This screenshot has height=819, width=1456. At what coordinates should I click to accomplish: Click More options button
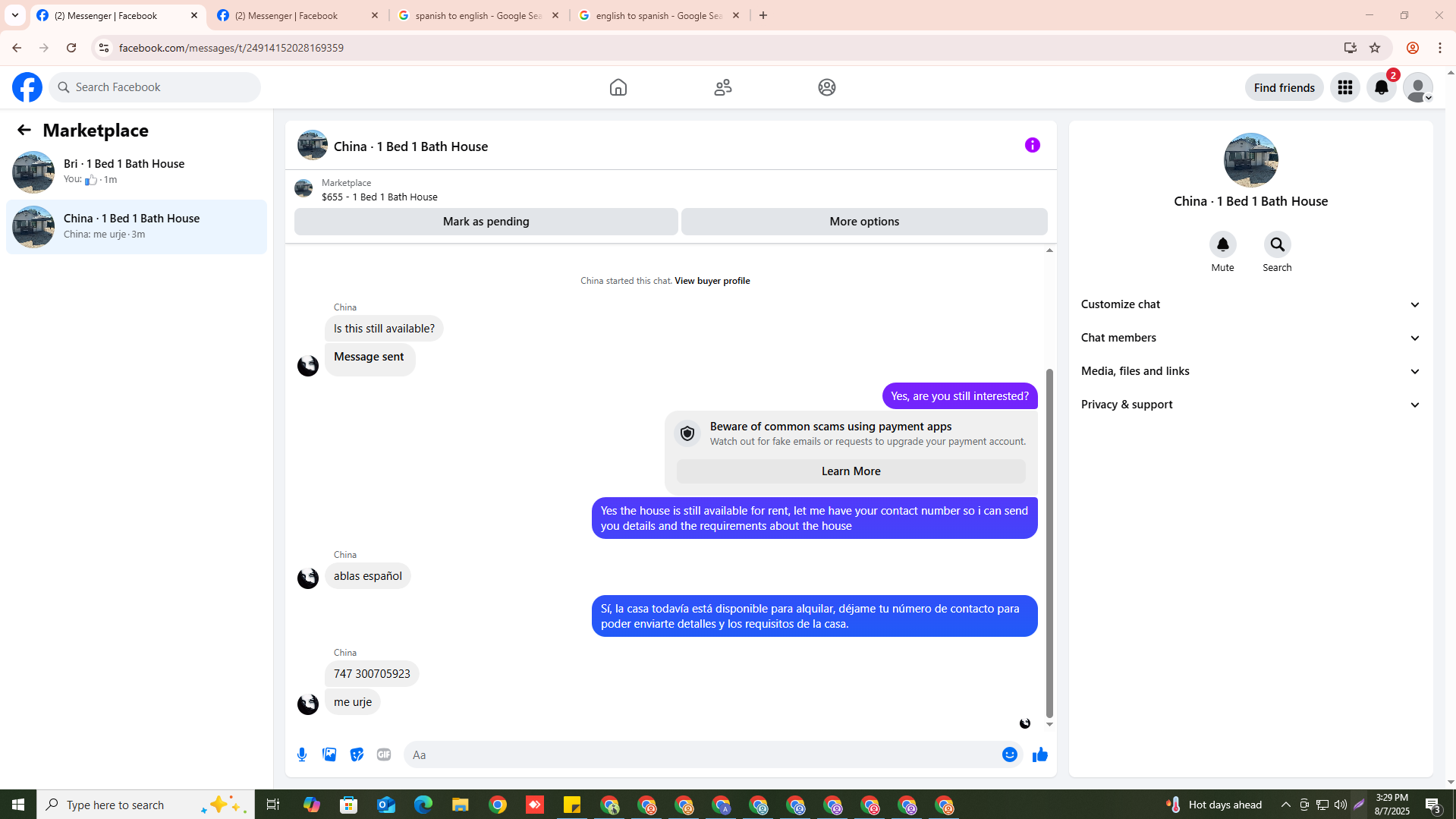coord(864,222)
